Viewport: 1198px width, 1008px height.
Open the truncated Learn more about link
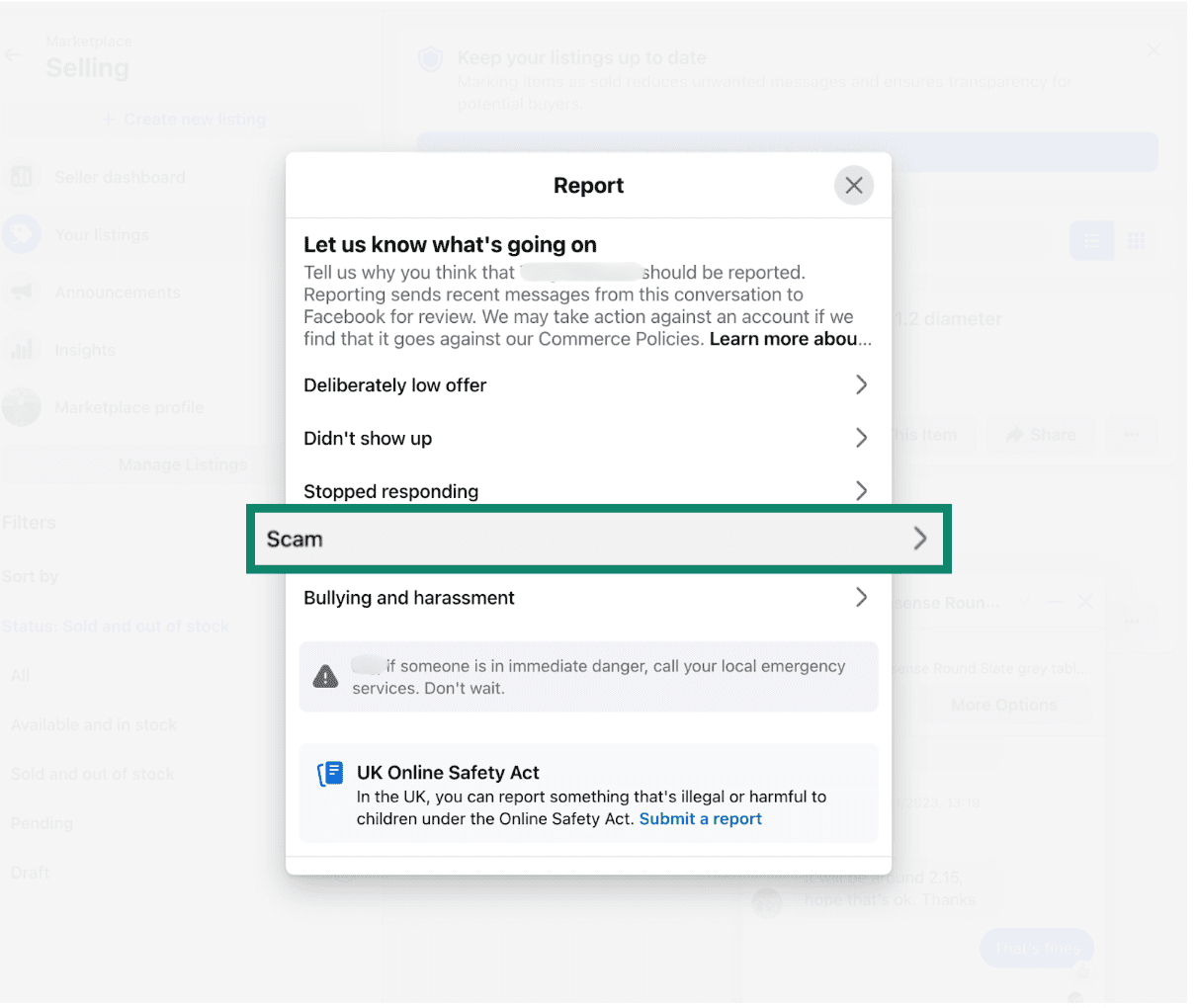click(790, 339)
